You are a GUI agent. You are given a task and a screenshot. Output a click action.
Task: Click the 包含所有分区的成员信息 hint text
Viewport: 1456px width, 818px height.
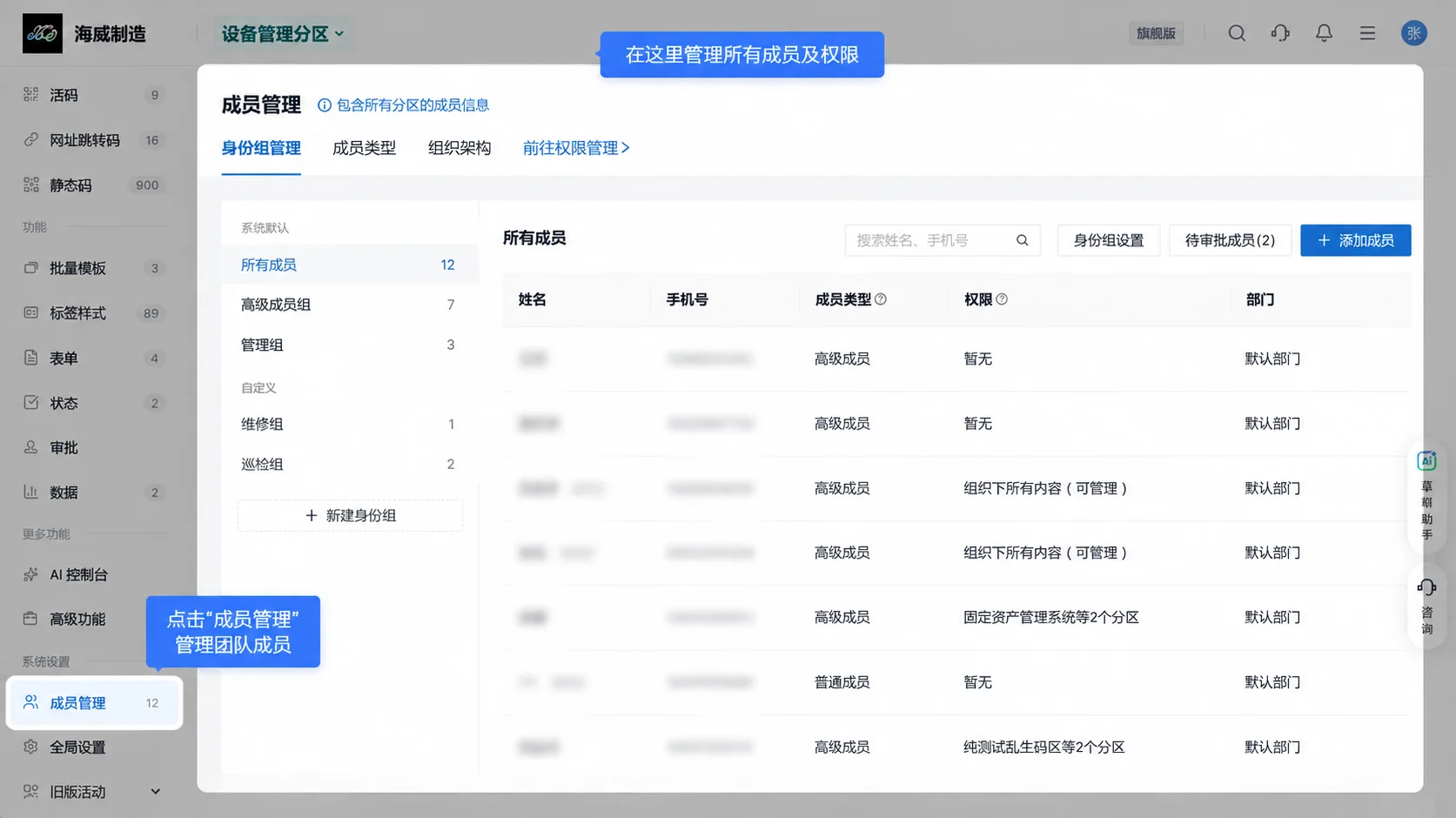pyautogui.click(x=413, y=105)
